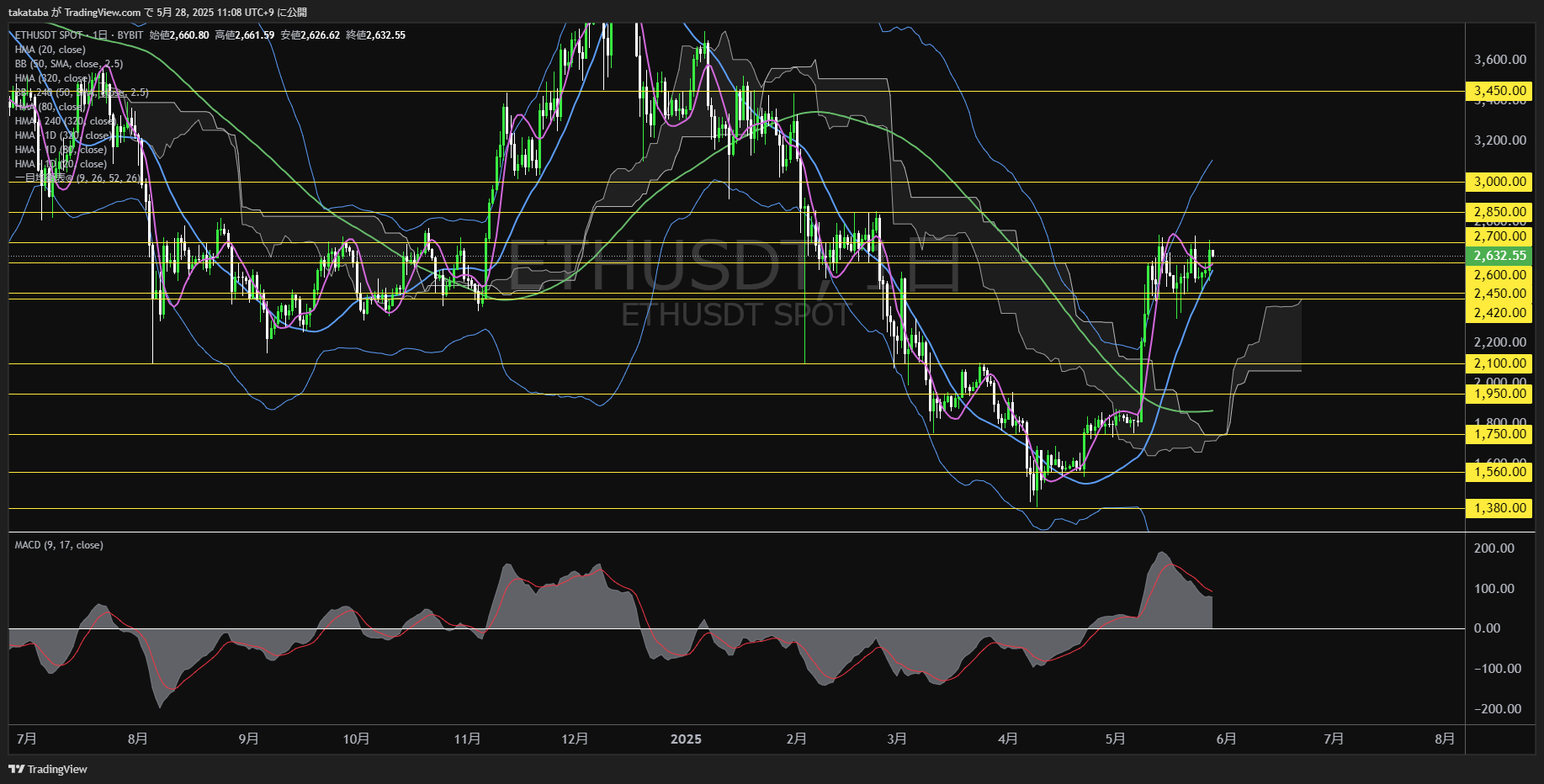Click the 3,200.00 price scale value
Viewport: 1544px width, 784px height.
1500,140
